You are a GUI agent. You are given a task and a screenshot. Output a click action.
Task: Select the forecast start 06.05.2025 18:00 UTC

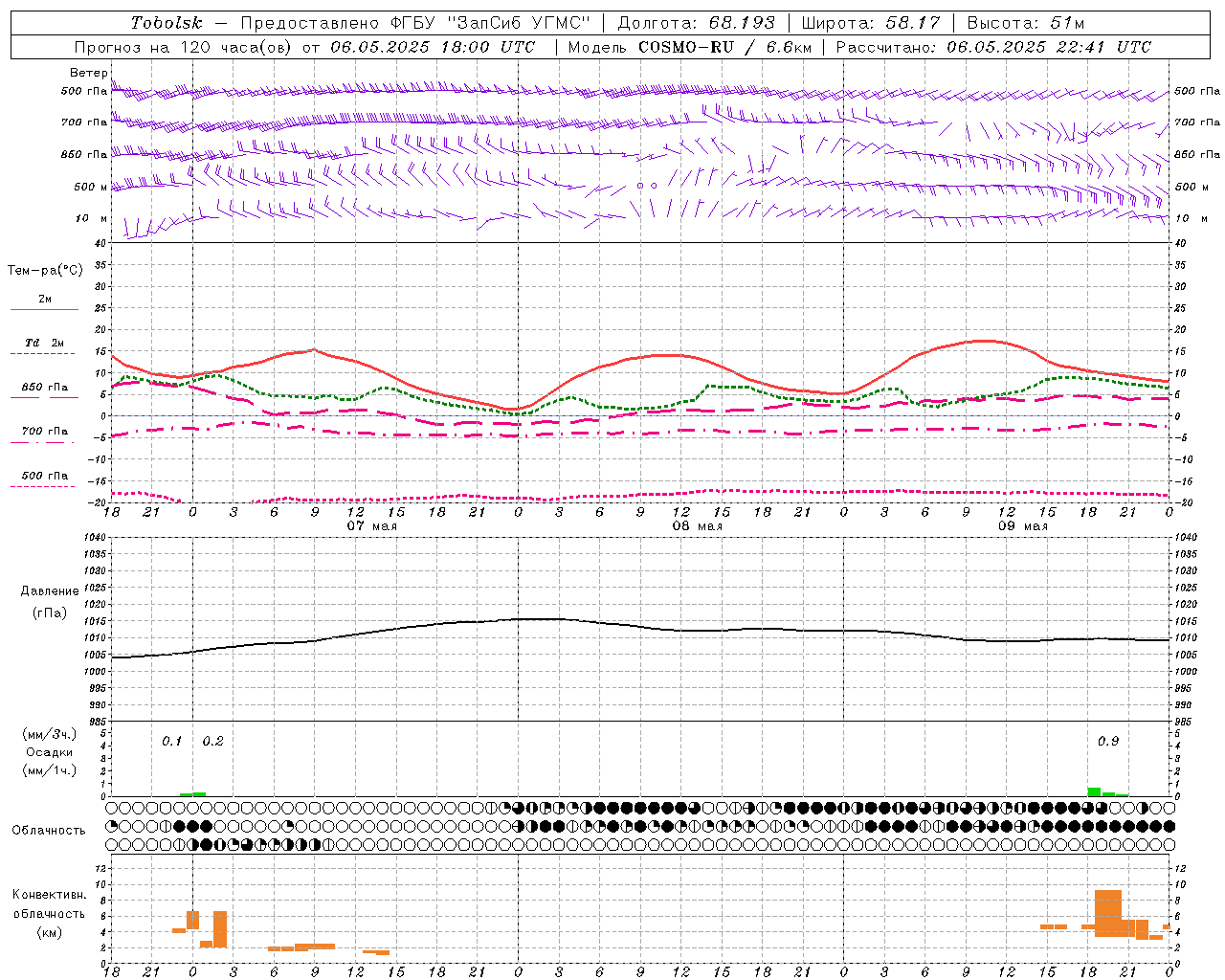pos(433,47)
